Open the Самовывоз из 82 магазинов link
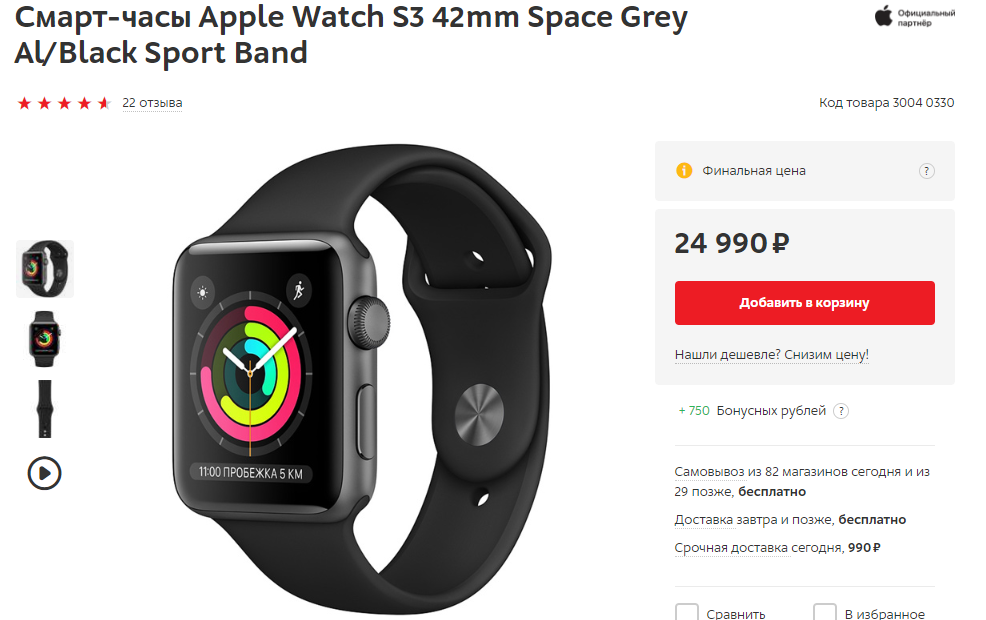Viewport: 986px width, 620px height. click(x=802, y=481)
